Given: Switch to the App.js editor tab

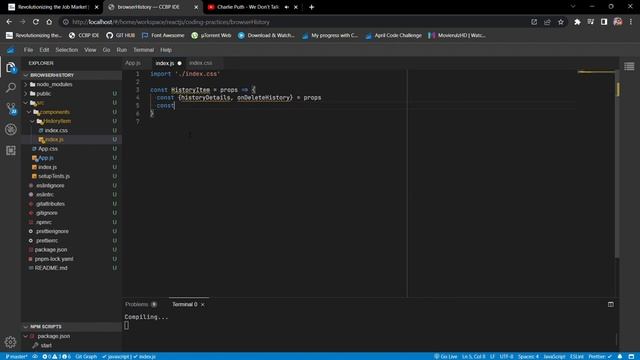Looking at the screenshot, I should tap(133, 63).
